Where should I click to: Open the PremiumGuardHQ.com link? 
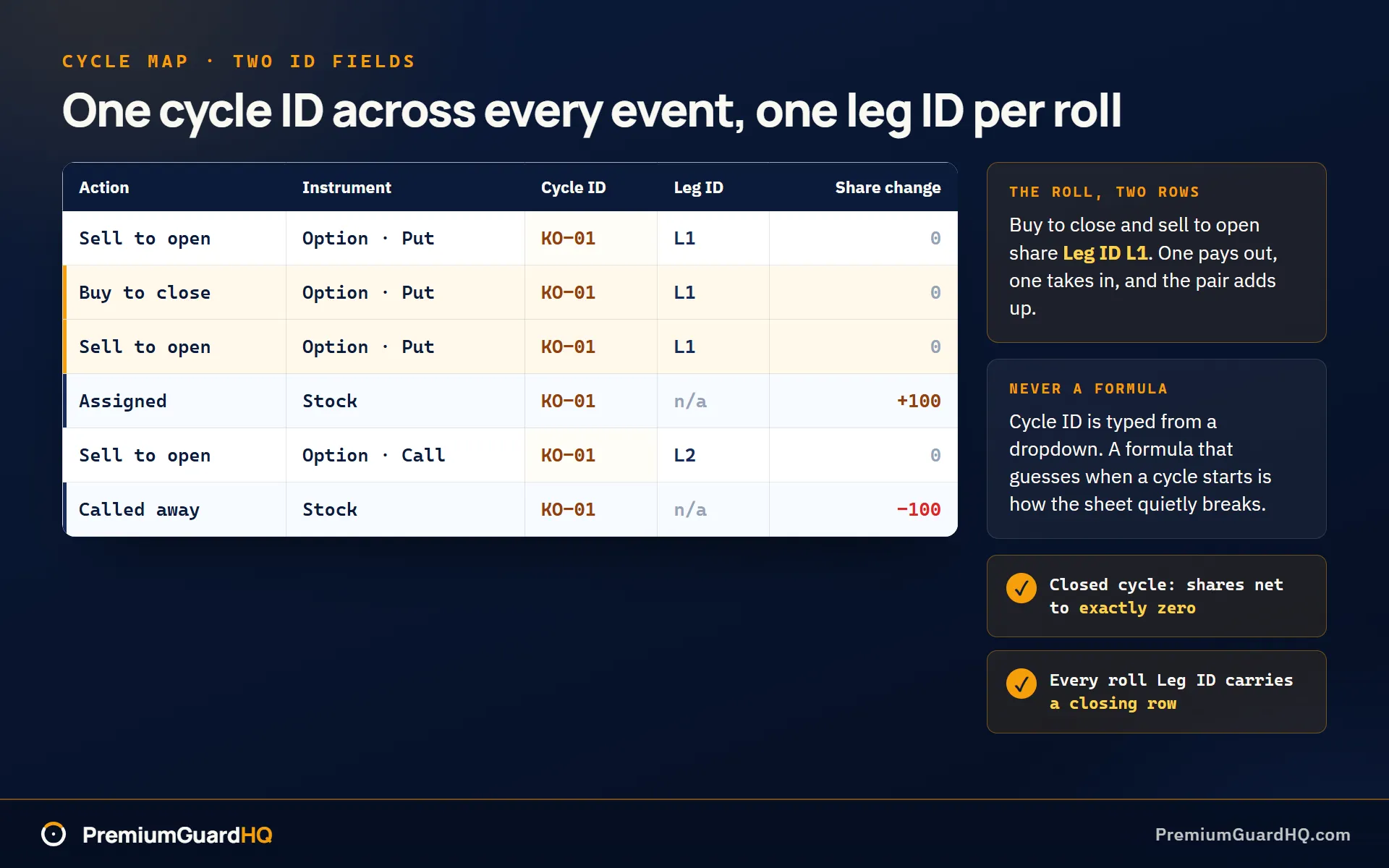click(x=1252, y=835)
